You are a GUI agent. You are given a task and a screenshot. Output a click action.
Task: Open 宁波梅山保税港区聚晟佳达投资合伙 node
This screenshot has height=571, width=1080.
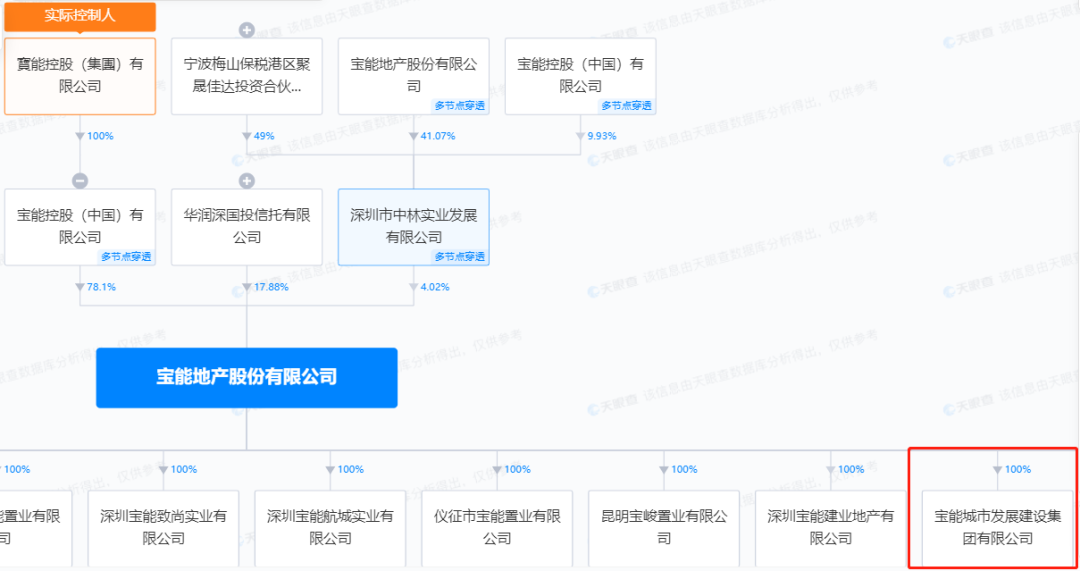[x=247, y=76]
